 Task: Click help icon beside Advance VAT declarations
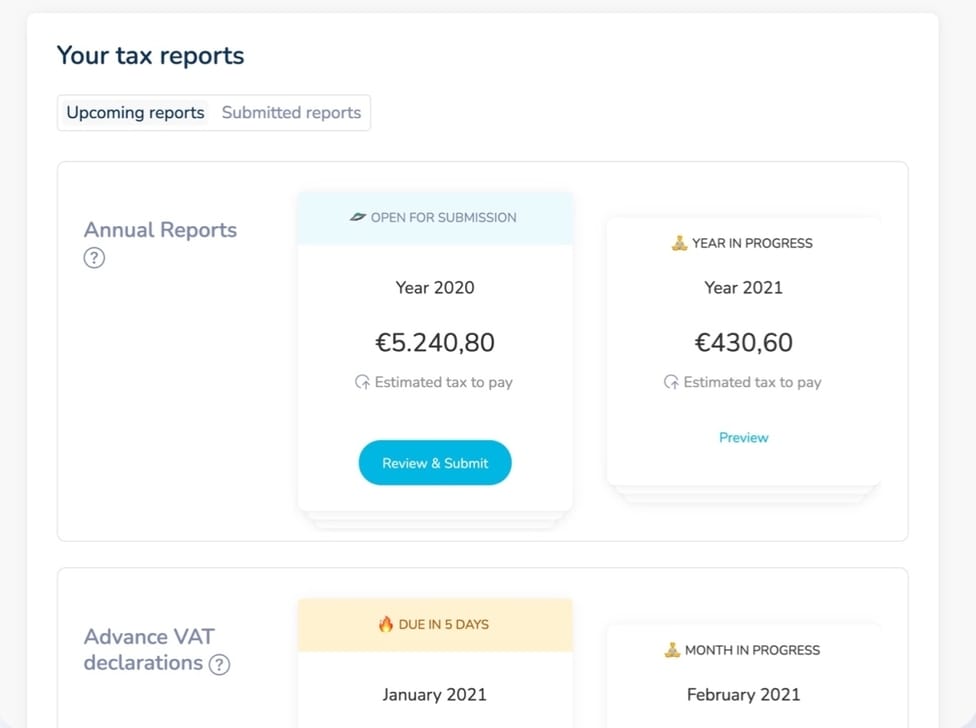coord(219,664)
